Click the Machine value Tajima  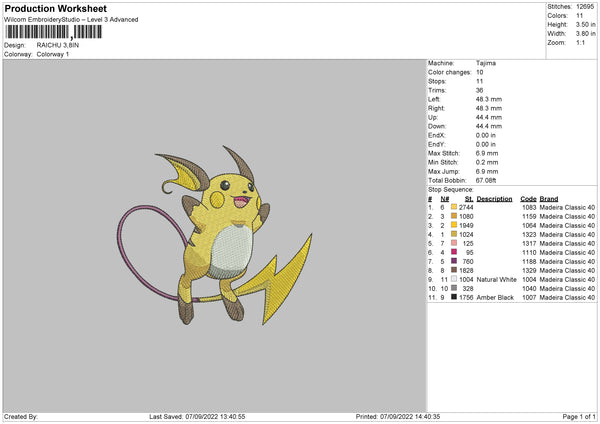[486, 63]
